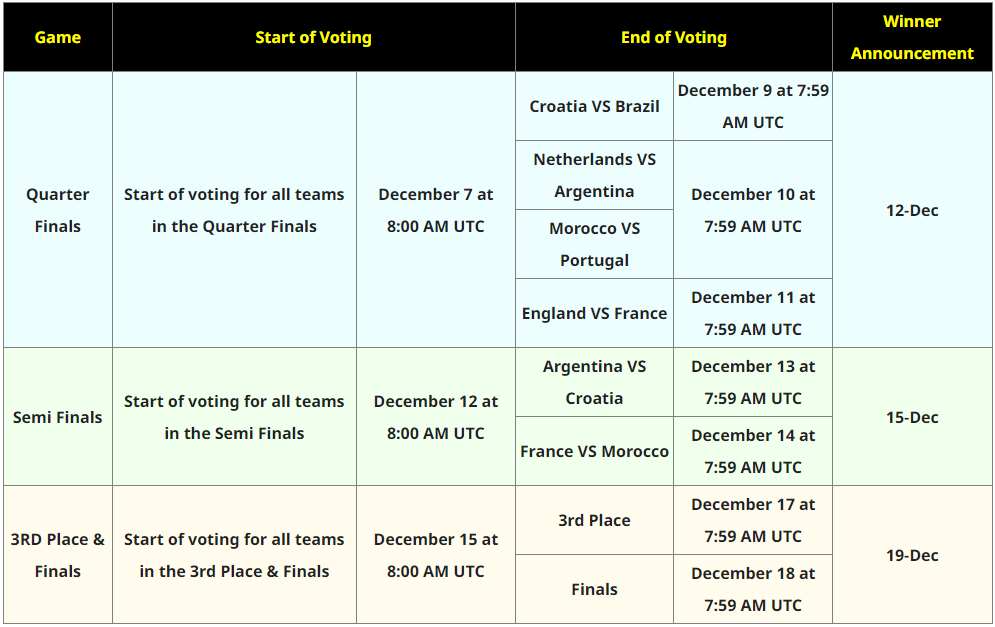Select the Croatia VS Brazil match
995x627 pixels.
coord(595,107)
